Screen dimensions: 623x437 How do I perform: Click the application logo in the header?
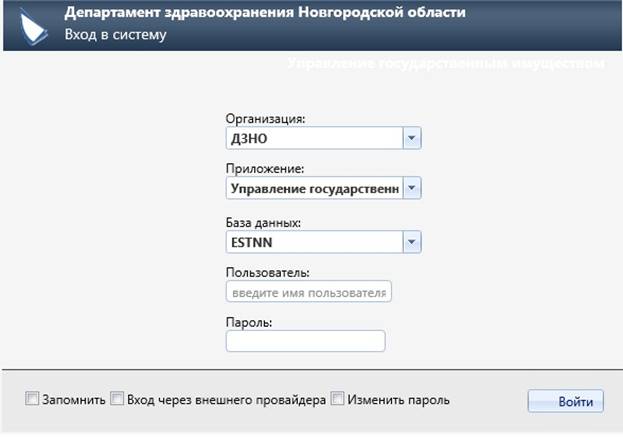33,25
